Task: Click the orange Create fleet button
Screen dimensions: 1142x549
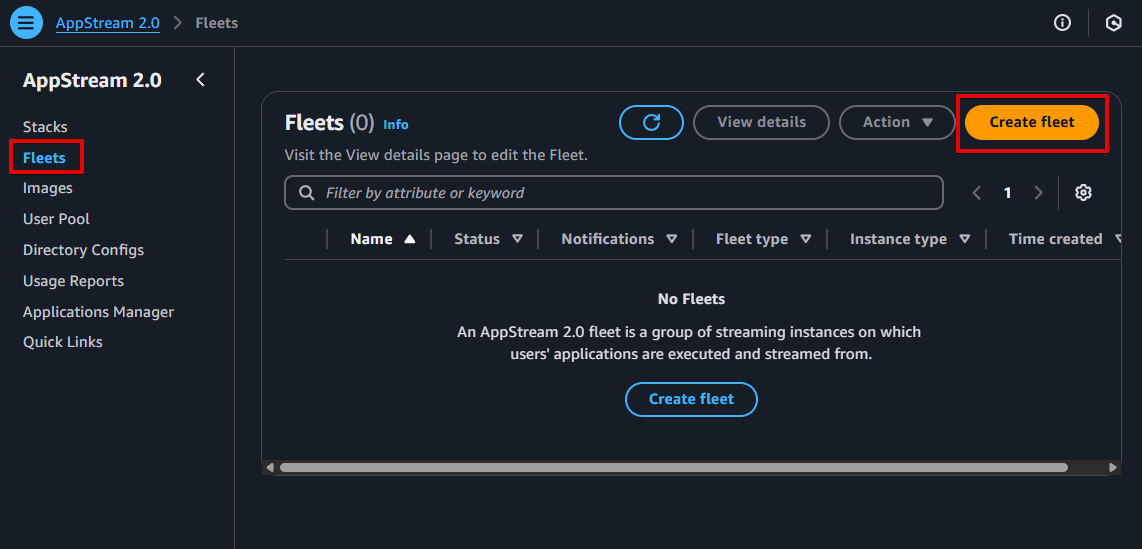Action: coord(1031,122)
